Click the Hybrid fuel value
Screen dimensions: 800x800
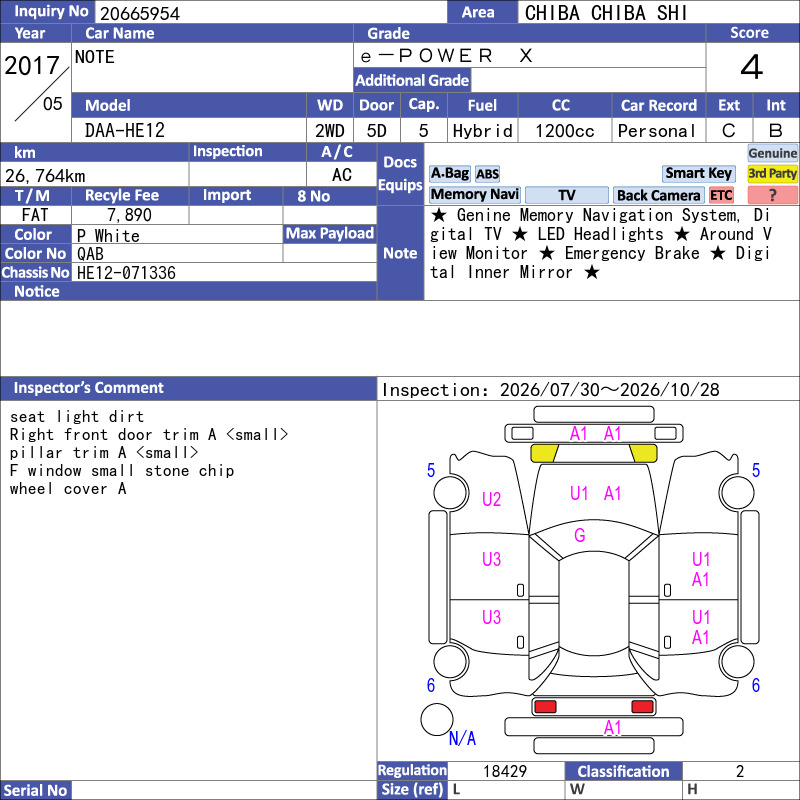point(482,131)
